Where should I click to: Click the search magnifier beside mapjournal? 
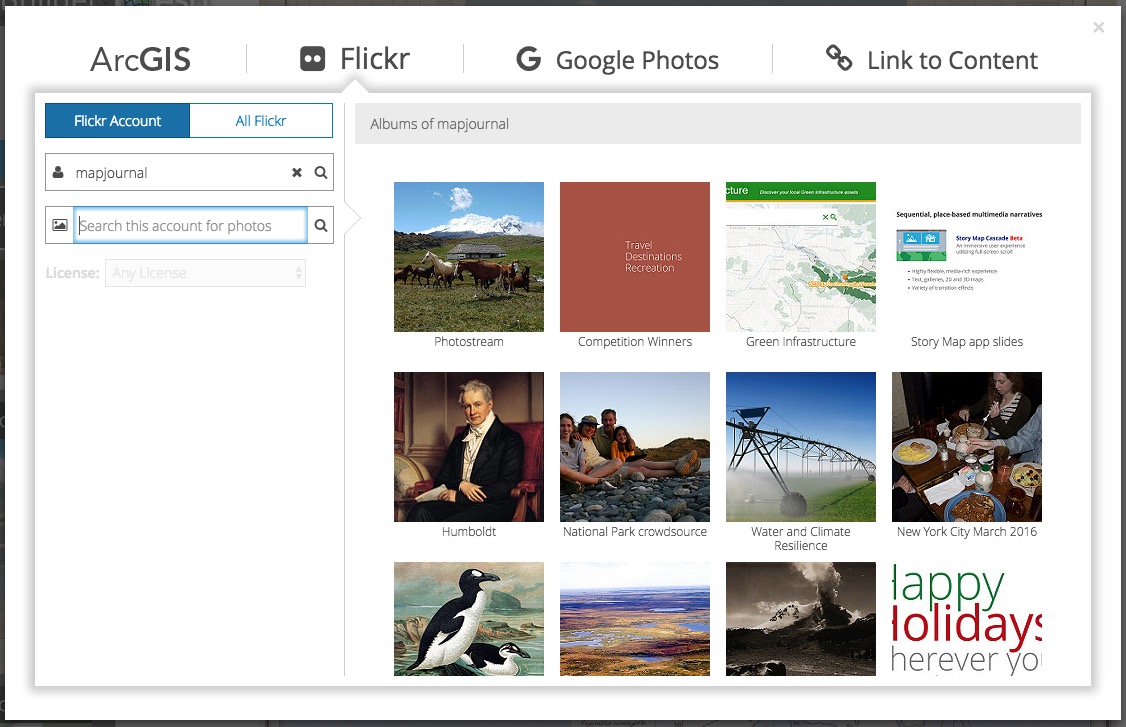(321, 172)
